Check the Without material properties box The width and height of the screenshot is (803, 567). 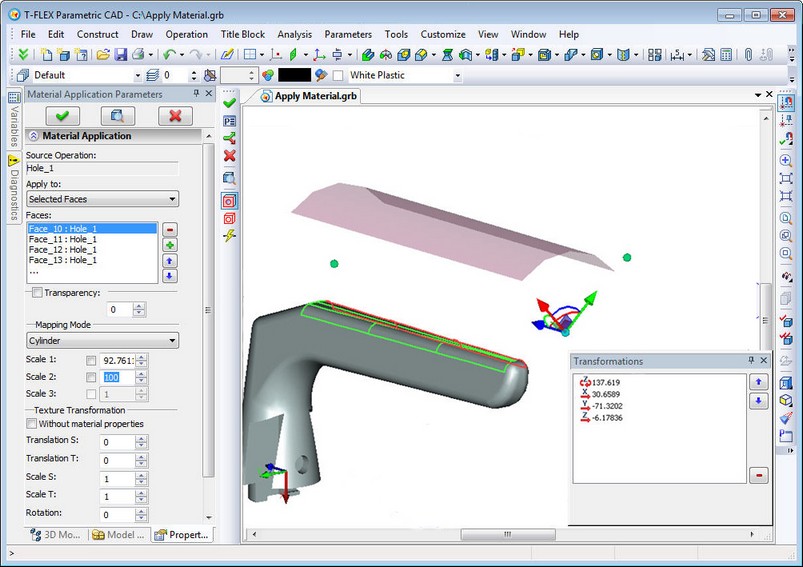(x=33, y=424)
